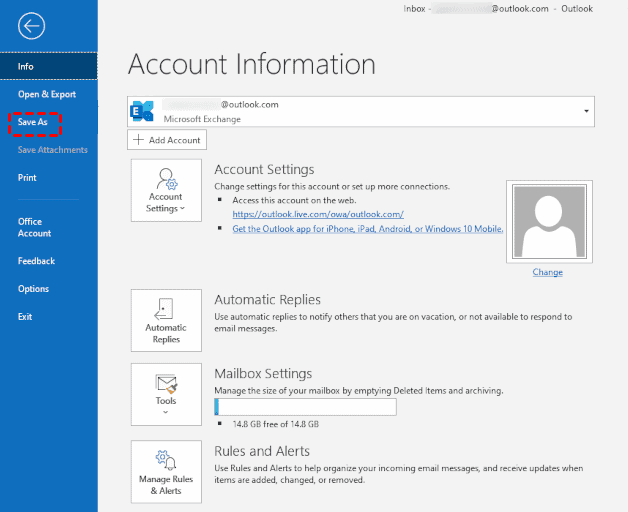Expand the account selector dropdown arrow
The height and width of the screenshot is (512, 628).
click(584, 111)
